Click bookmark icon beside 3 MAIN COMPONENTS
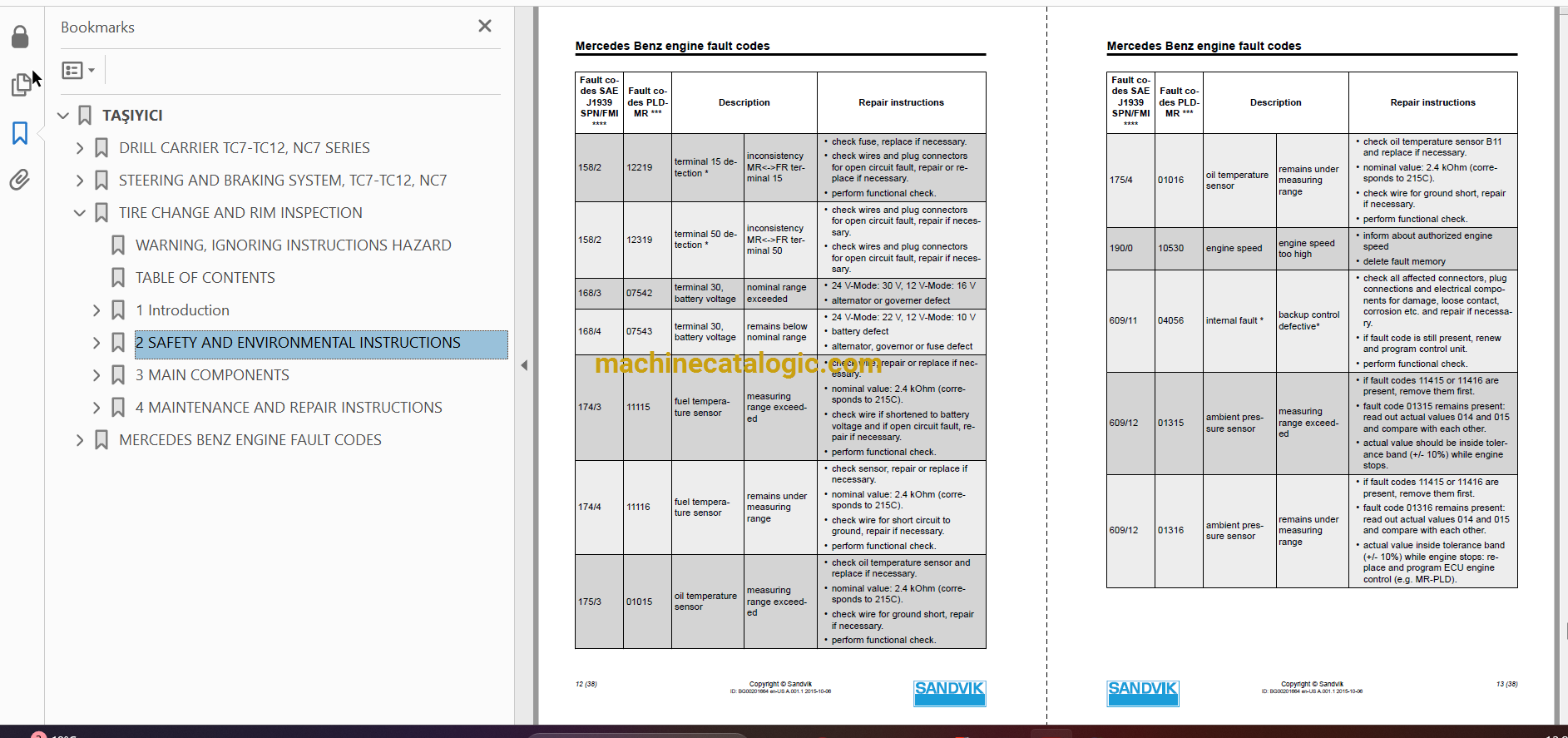This screenshot has height=738, width=1568. (118, 375)
